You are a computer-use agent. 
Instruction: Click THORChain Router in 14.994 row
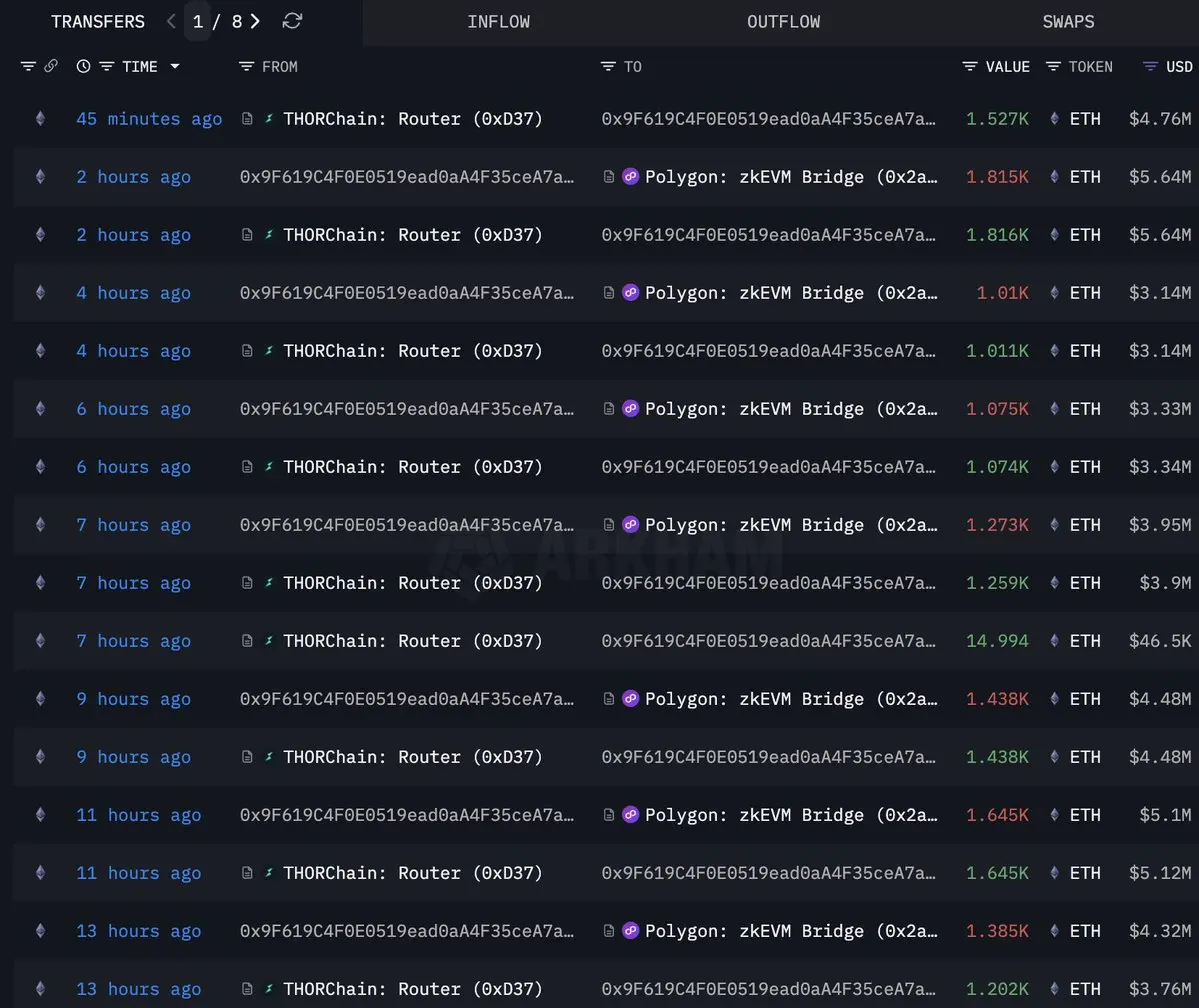412,642
